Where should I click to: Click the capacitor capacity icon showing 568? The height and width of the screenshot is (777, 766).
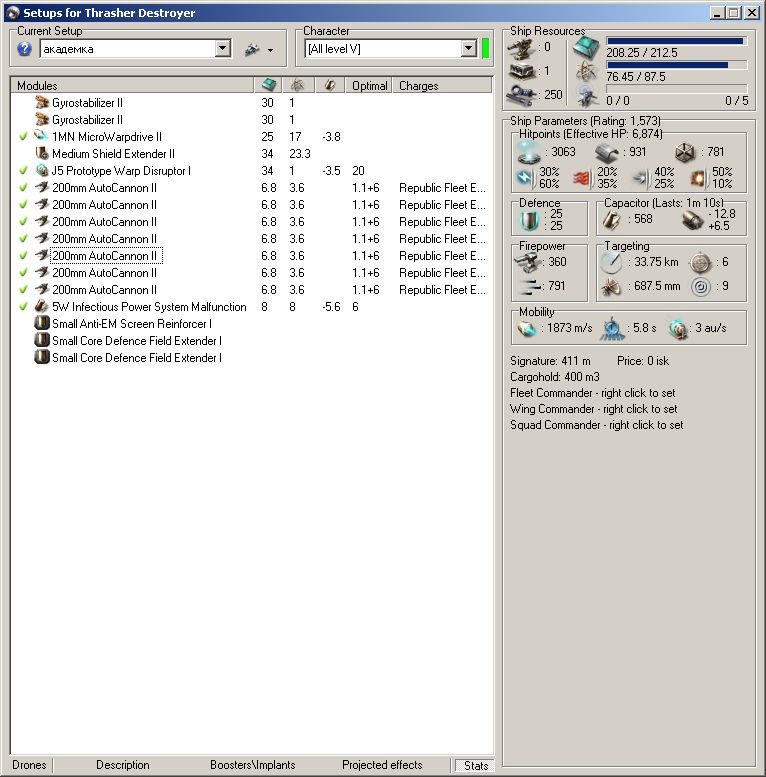pos(612,219)
